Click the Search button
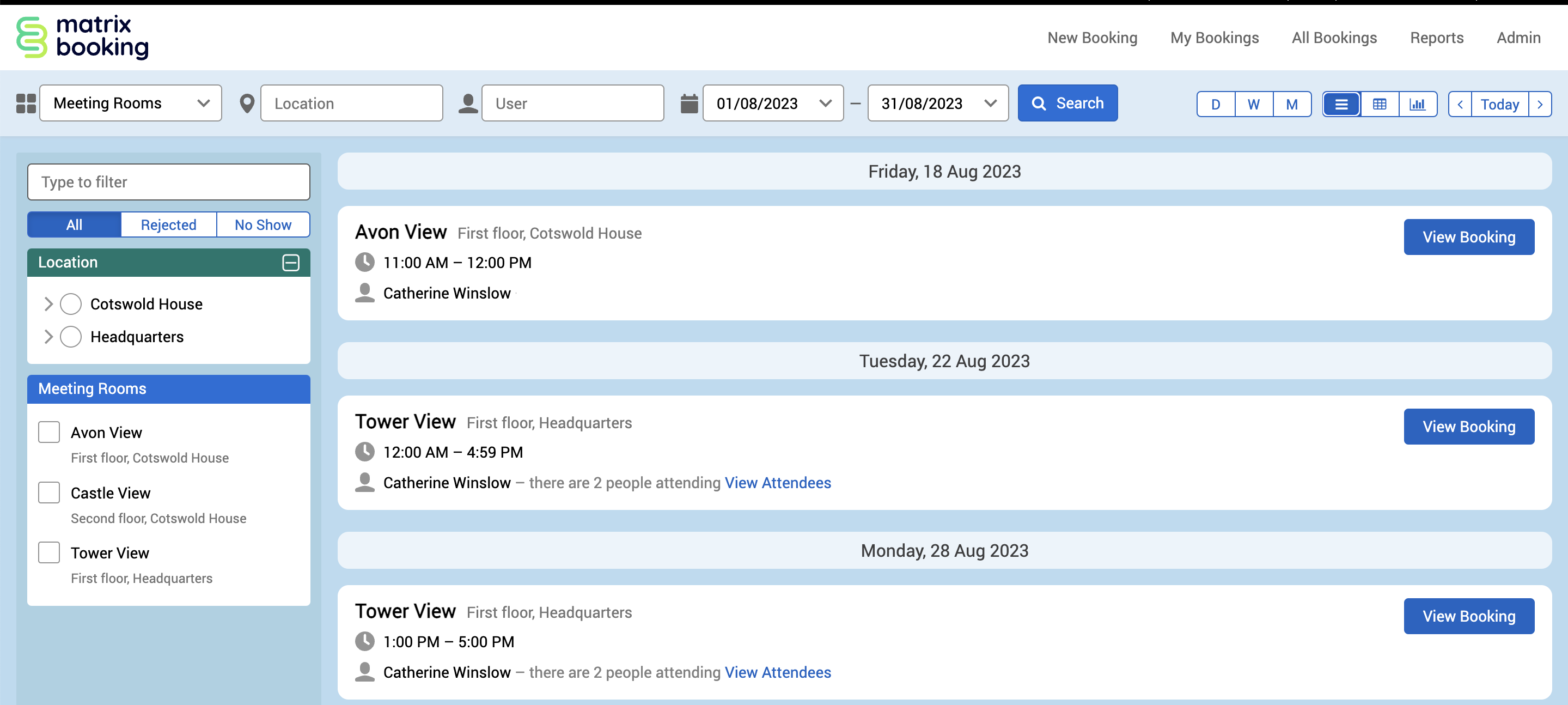 (x=1067, y=104)
